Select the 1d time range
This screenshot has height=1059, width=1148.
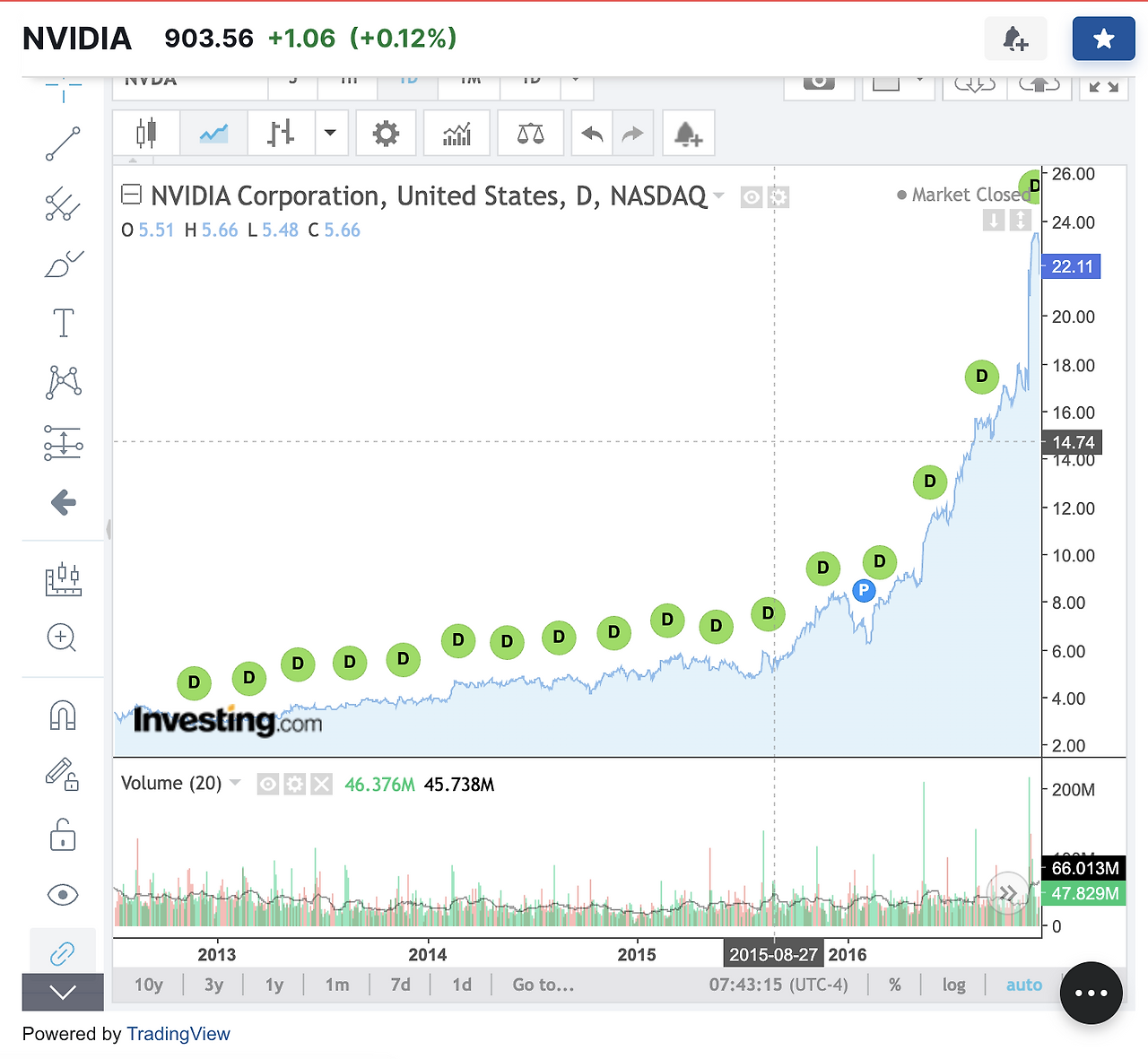click(462, 985)
